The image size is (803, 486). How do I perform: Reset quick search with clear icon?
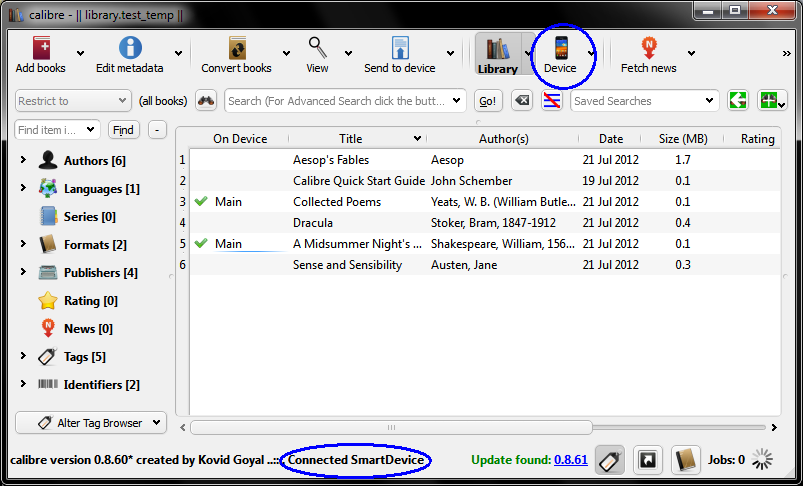coord(522,101)
